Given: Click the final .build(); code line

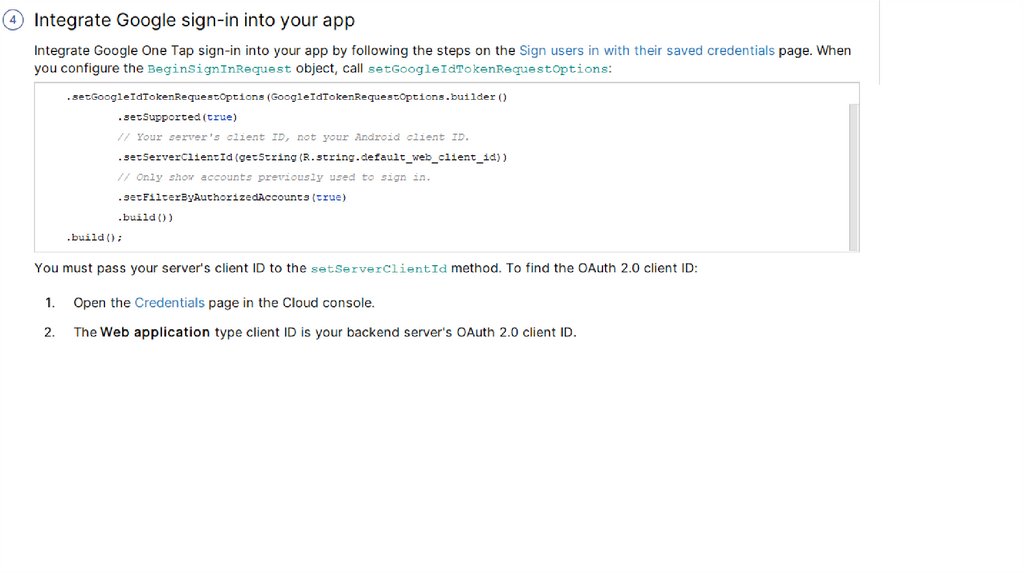Looking at the screenshot, I should pos(94,237).
